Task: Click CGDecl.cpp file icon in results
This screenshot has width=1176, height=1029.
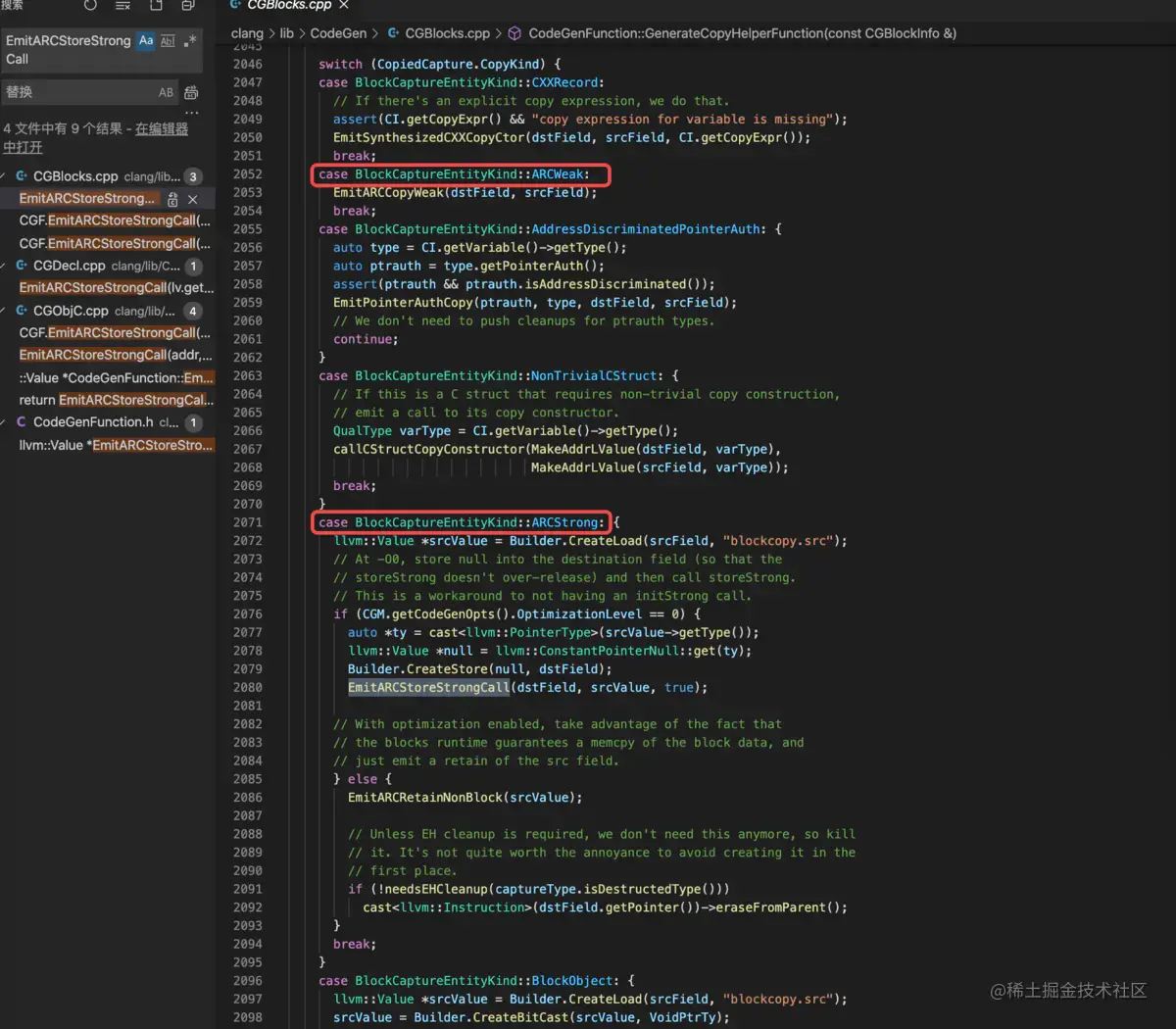Action: (x=22, y=266)
